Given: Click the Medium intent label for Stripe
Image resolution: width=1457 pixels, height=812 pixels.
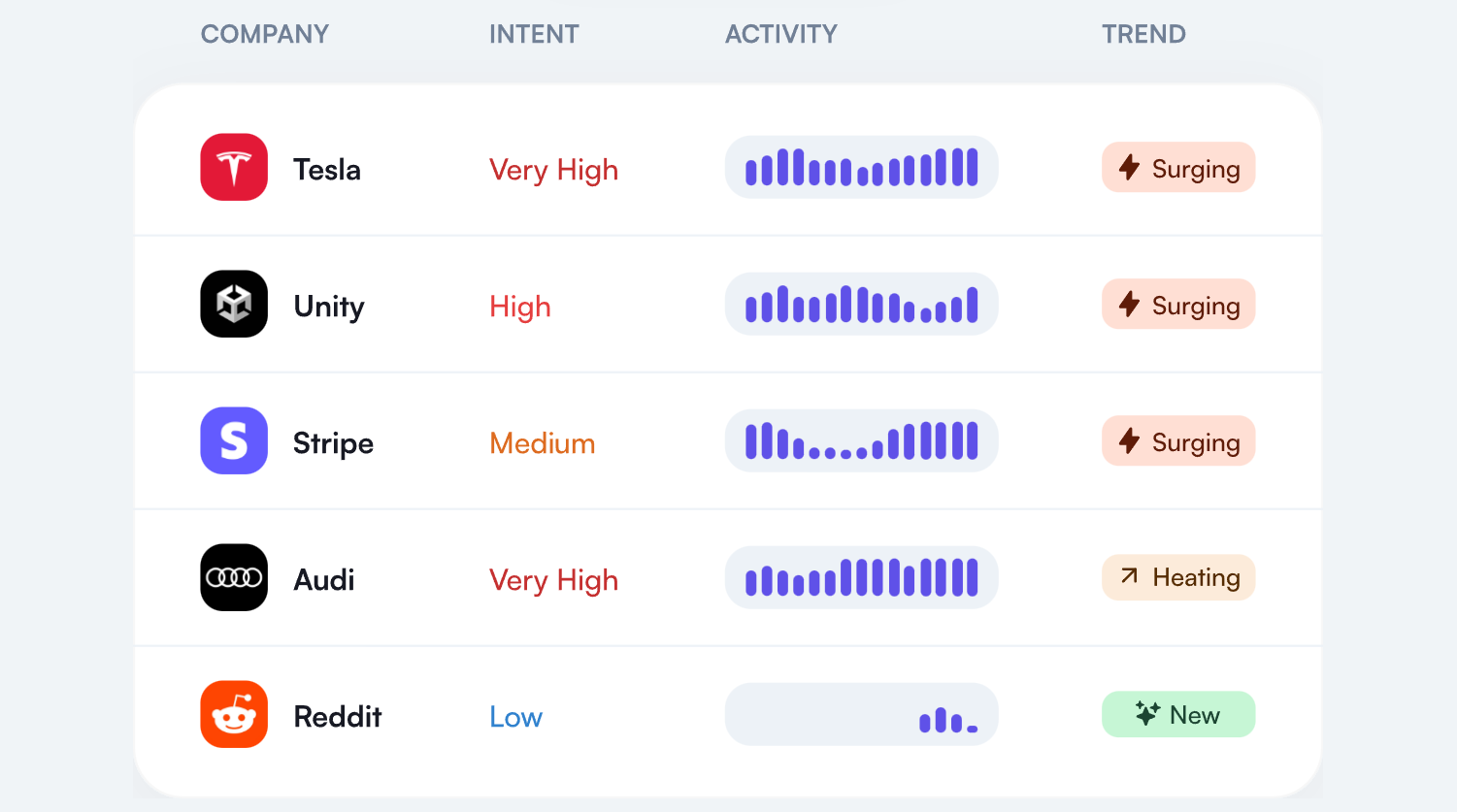Looking at the screenshot, I should [x=543, y=443].
